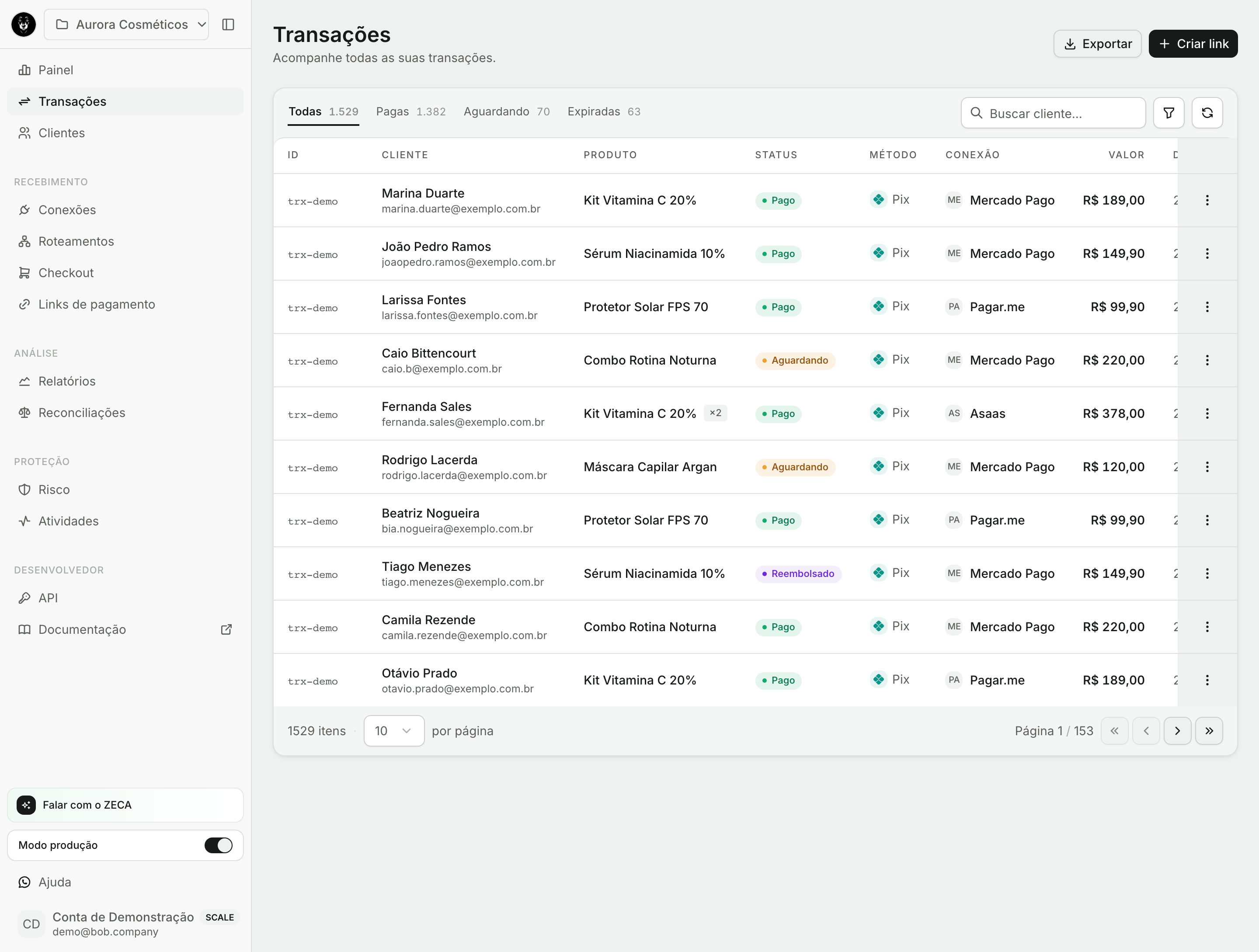This screenshot has width=1259, height=952.
Task: Go to next page arrow
Action: point(1177,731)
